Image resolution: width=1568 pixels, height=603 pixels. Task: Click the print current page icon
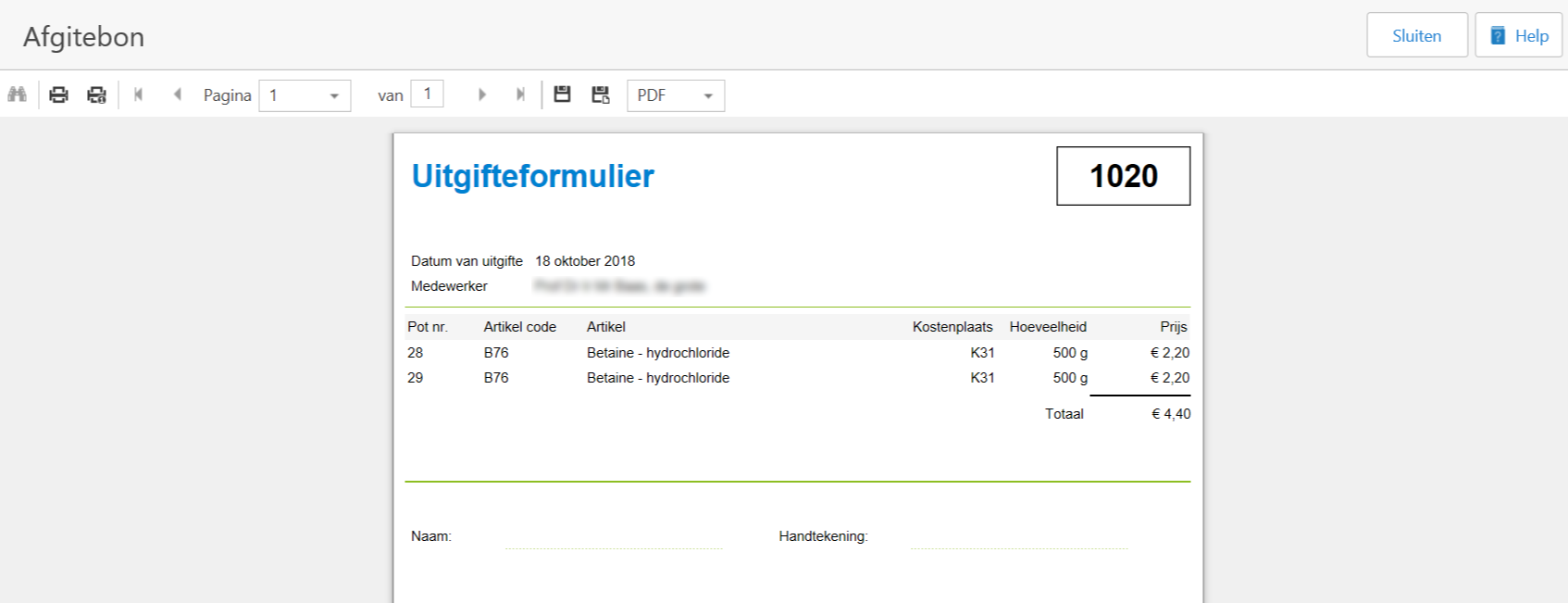[x=96, y=94]
